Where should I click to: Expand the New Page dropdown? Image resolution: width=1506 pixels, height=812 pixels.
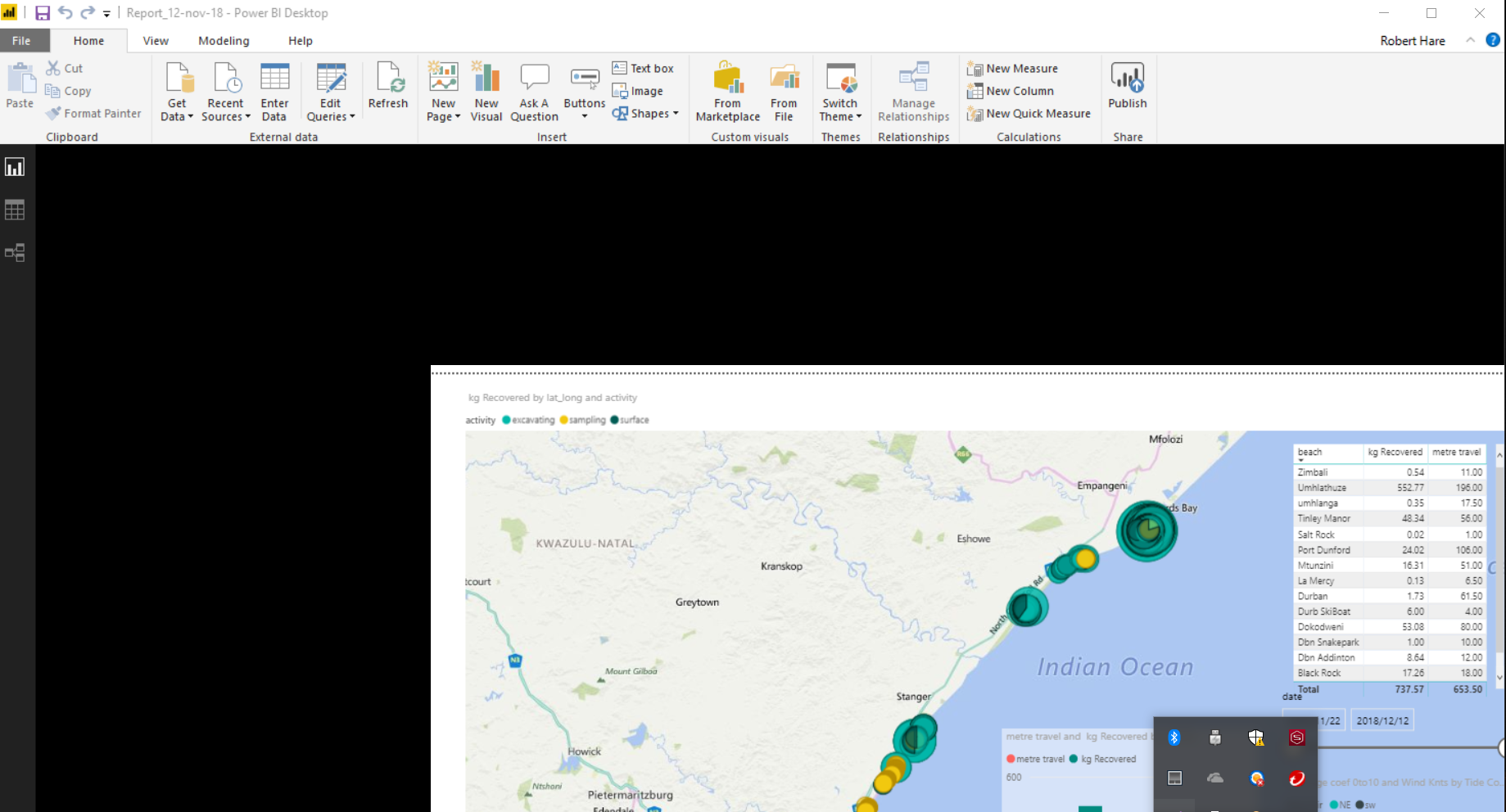(x=443, y=110)
